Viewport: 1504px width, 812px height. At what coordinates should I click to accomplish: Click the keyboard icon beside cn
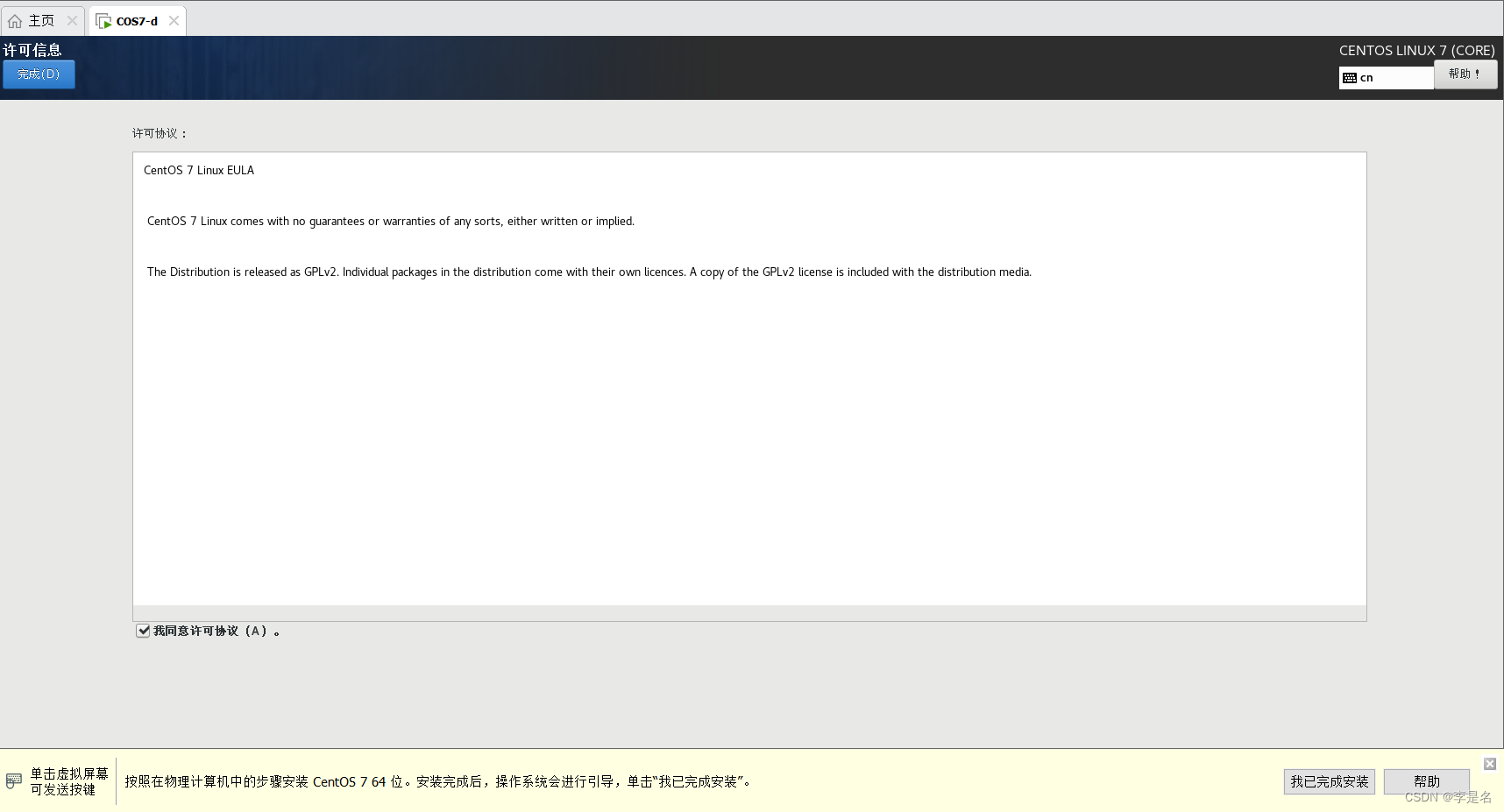(1350, 78)
